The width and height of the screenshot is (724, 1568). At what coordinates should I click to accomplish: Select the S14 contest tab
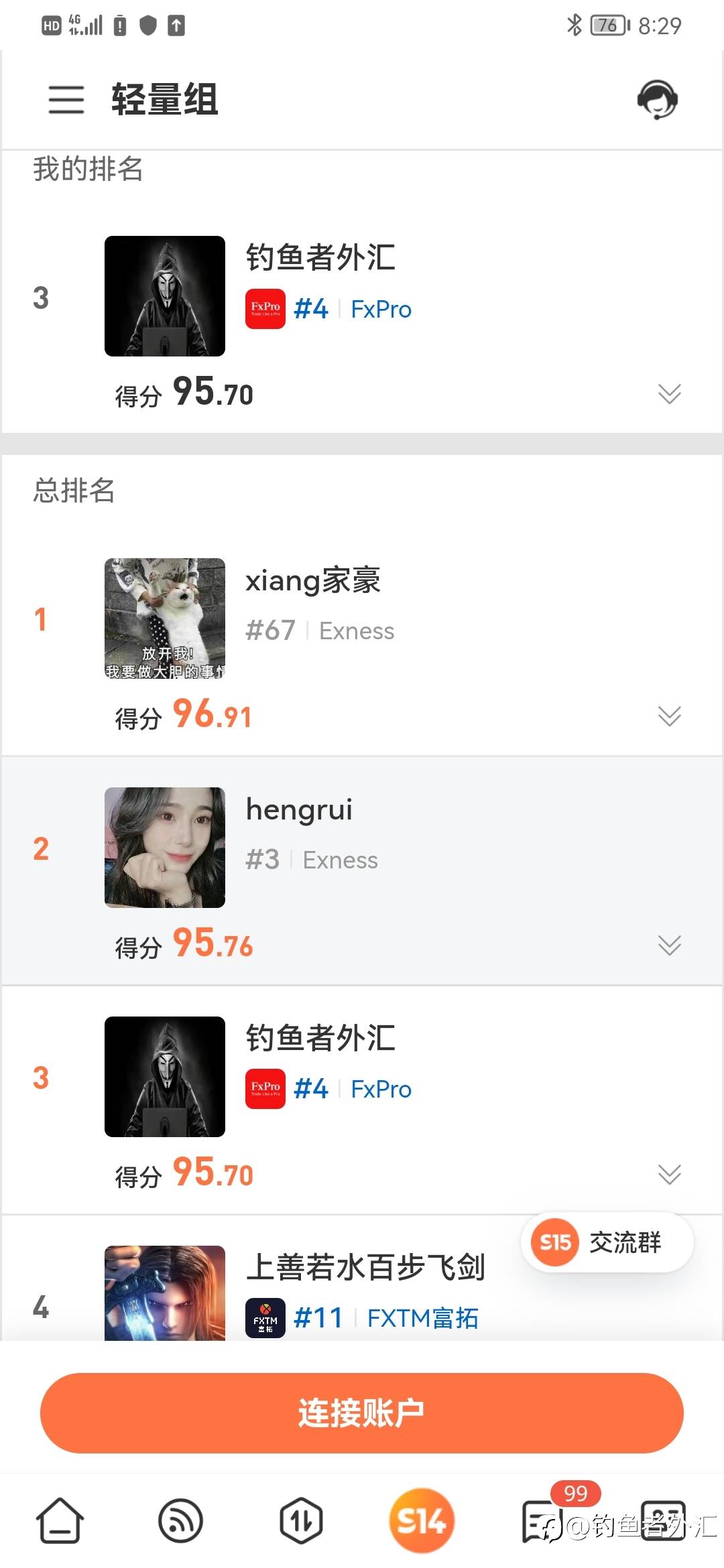[422, 1520]
